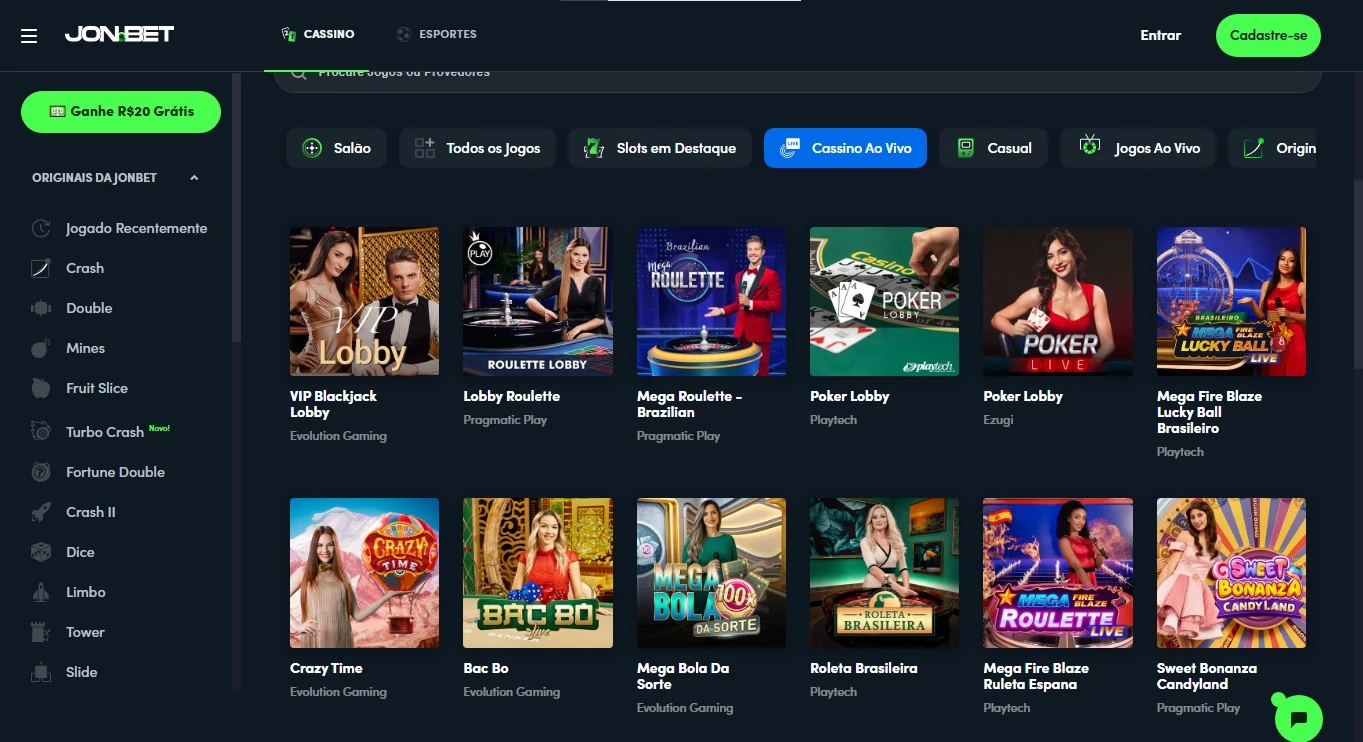Screen dimensions: 1363x742
Task: Select the Jogos Ao Vivo tab
Action: pyautogui.click(x=1138, y=148)
